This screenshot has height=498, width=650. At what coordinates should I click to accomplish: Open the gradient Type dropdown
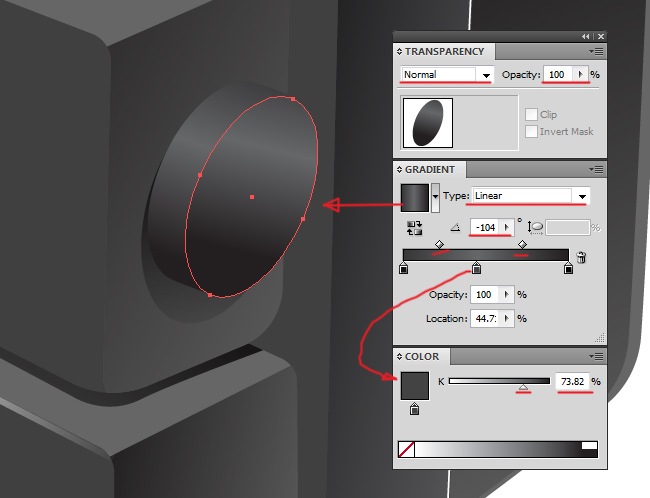pos(582,196)
